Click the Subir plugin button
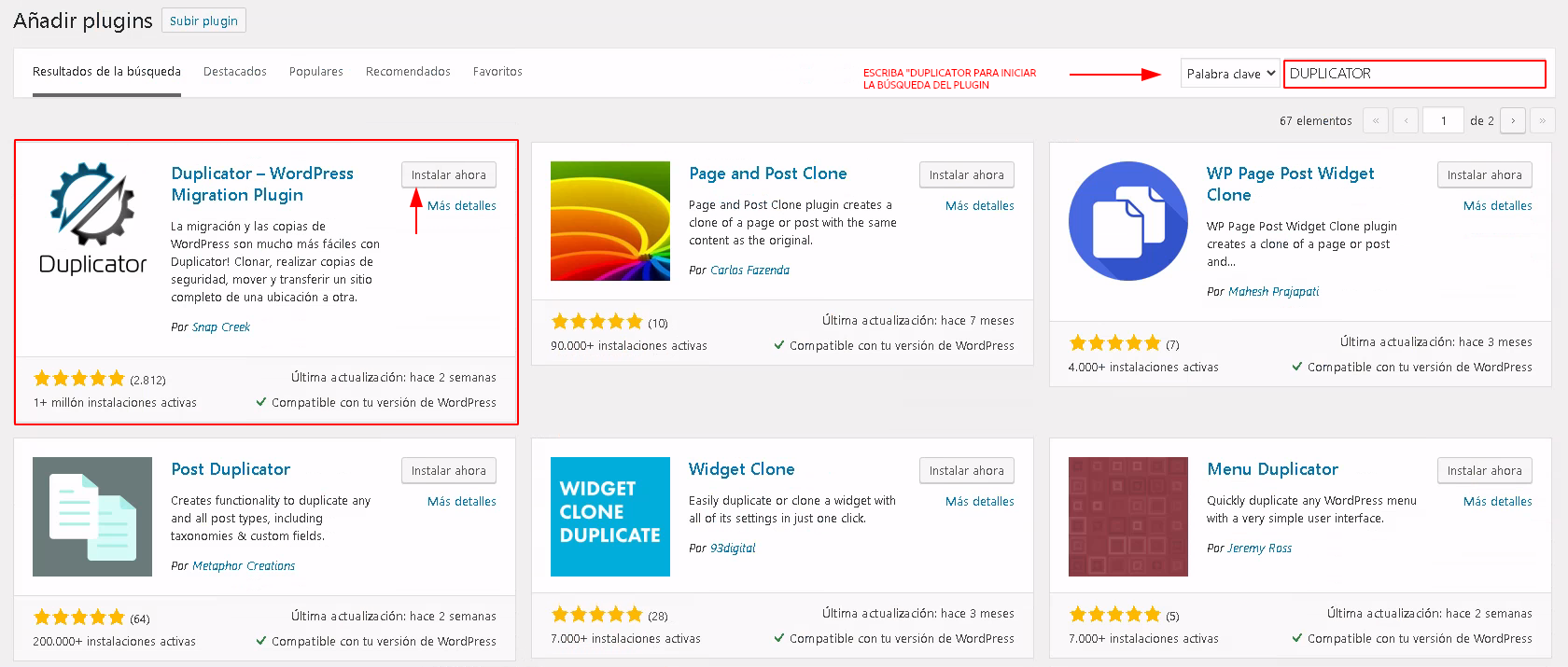1568x667 pixels. click(x=203, y=21)
